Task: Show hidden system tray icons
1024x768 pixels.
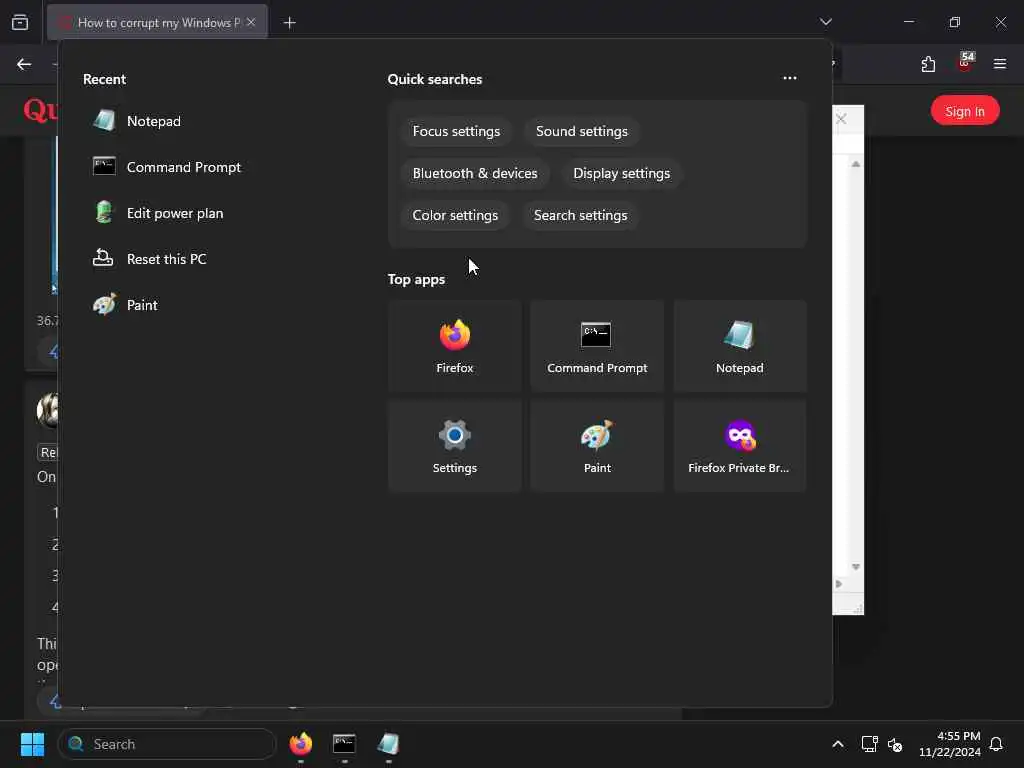Action: (x=837, y=744)
